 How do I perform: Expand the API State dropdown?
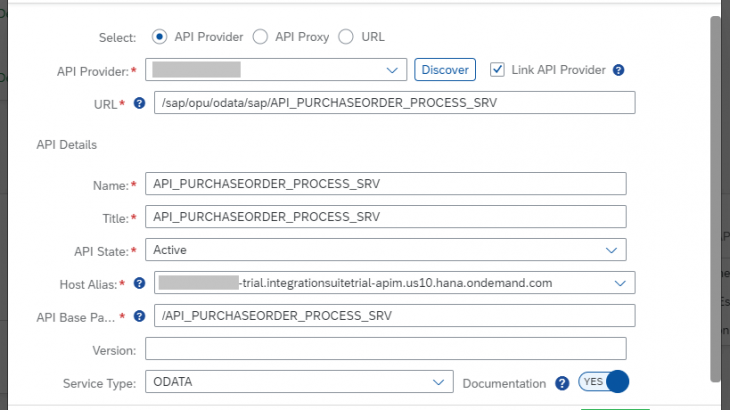pos(611,250)
